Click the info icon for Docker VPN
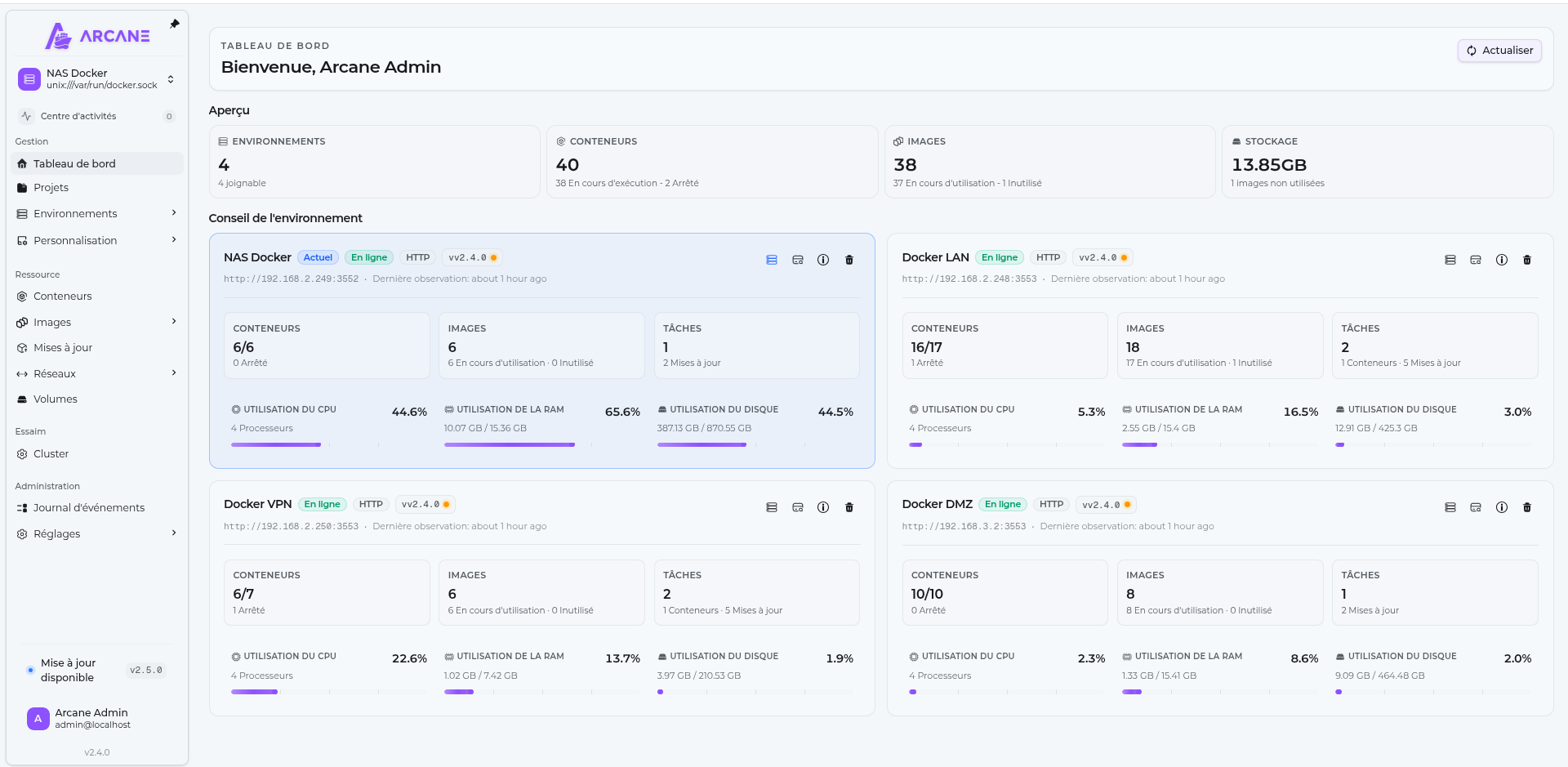The image size is (1568, 767). coord(823,507)
